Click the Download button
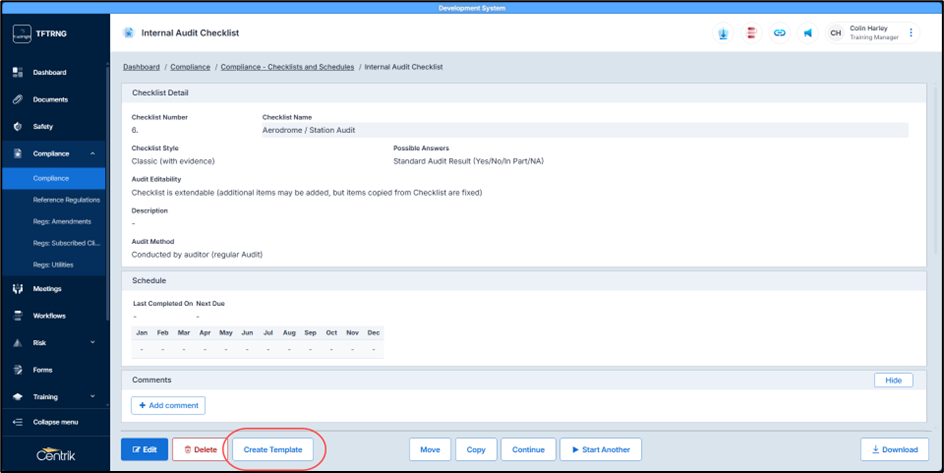Image resolution: width=944 pixels, height=473 pixels. 893,450
